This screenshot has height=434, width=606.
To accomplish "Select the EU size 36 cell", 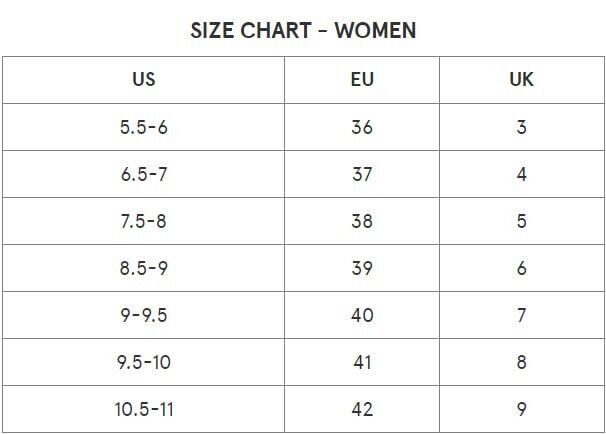I will tap(362, 127).
